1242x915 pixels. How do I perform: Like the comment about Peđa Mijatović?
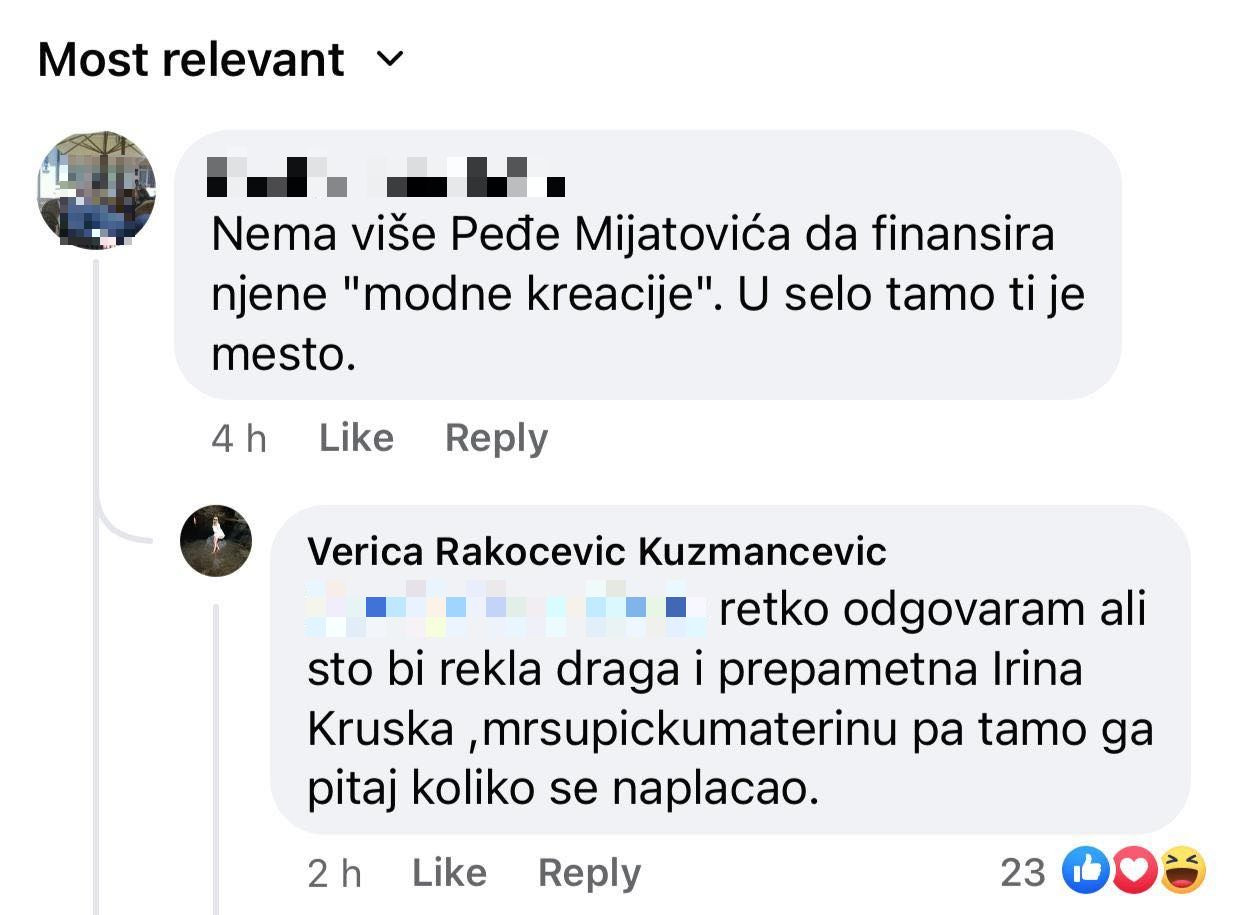pos(356,438)
